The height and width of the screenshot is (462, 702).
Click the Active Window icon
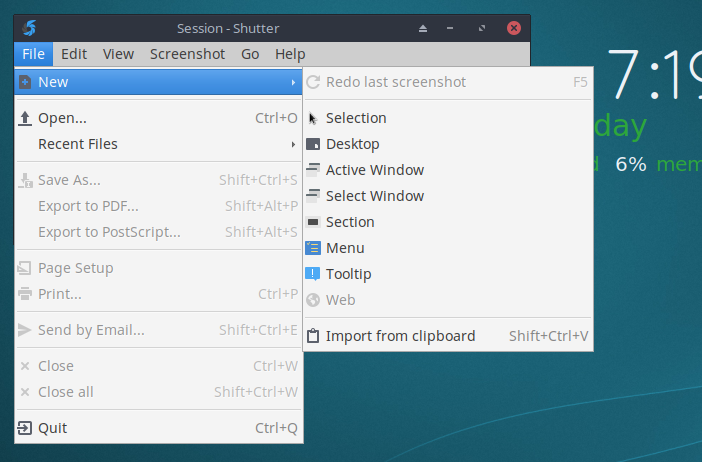tap(313, 170)
